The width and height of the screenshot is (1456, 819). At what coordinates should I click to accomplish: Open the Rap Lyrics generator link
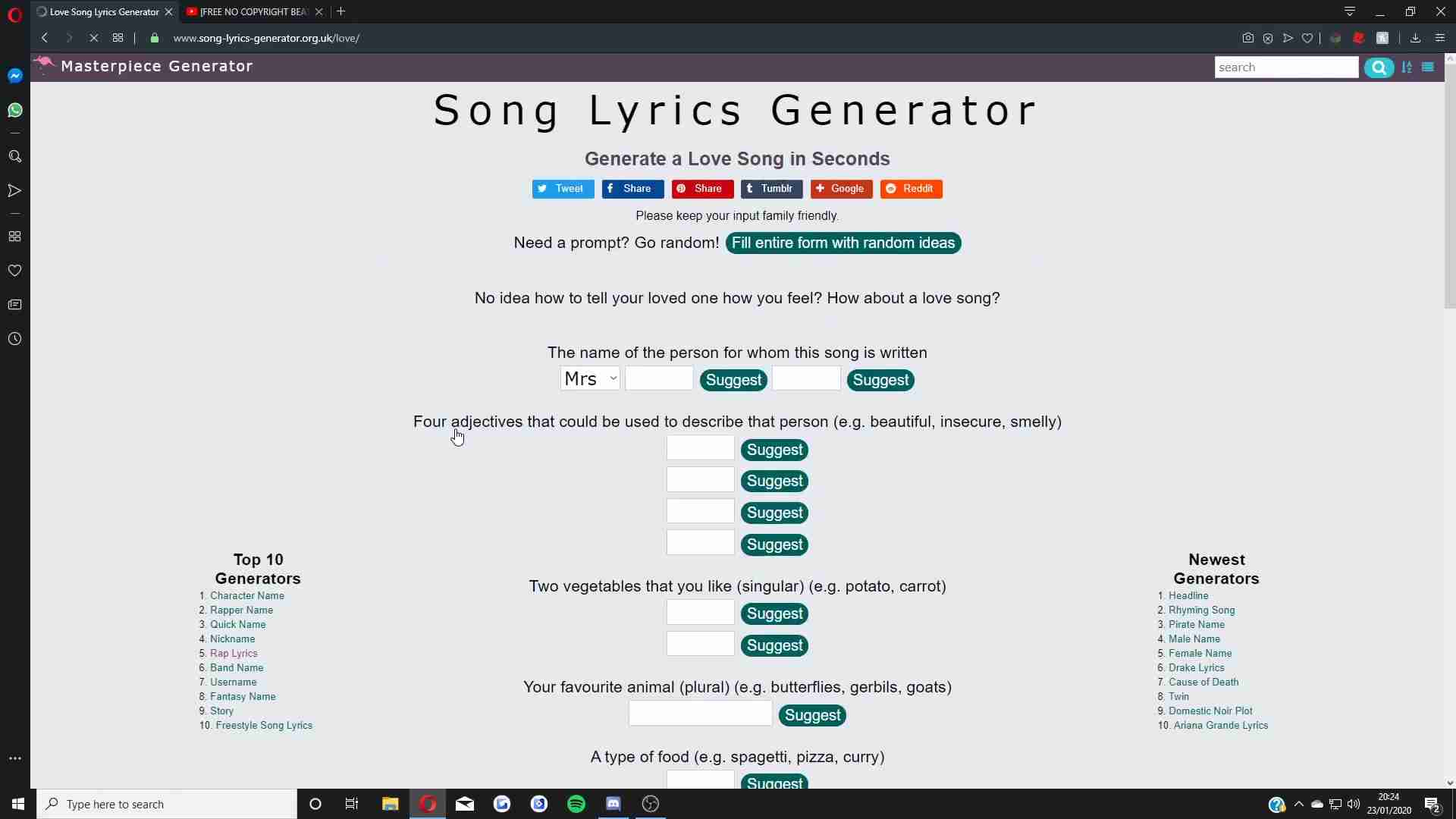pyautogui.click(x=234, y=653)
